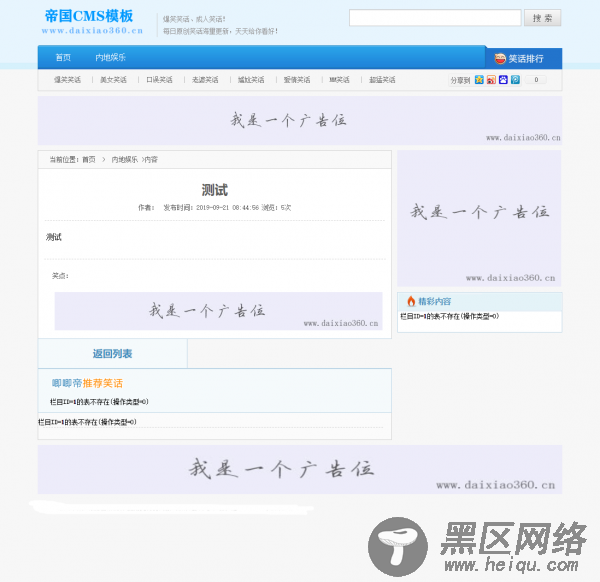Screen dimensions: 600x582
Task: Select 超猛笑话 in the sub-navigation
Action: click(x=382, y=80)
